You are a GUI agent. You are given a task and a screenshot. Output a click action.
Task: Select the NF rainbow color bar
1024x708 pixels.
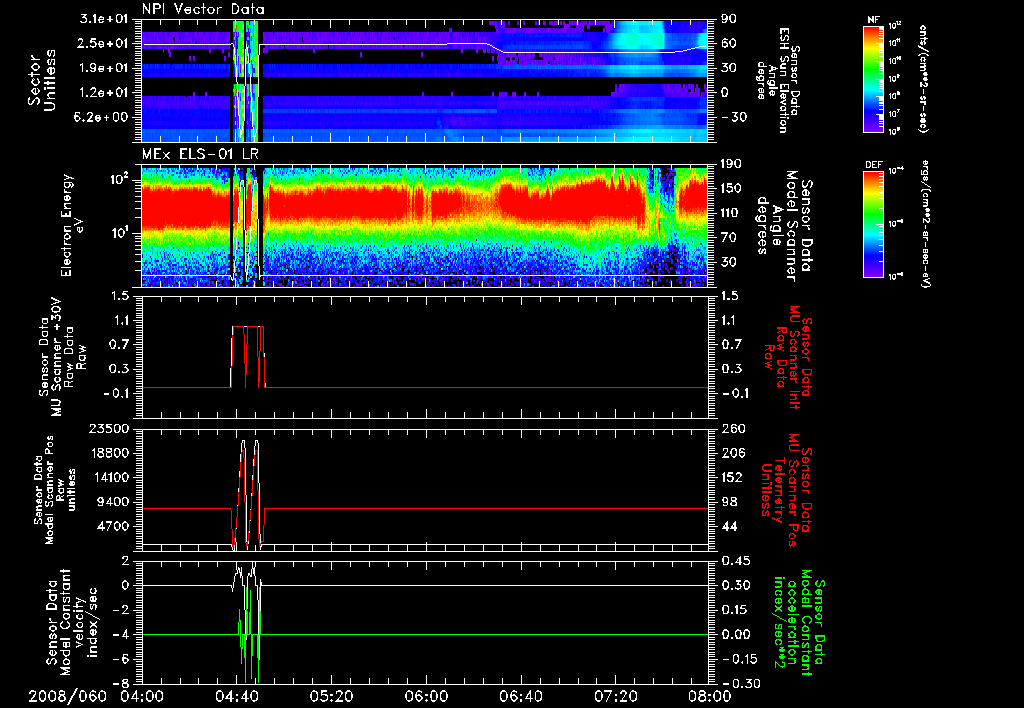coord(874,78)
